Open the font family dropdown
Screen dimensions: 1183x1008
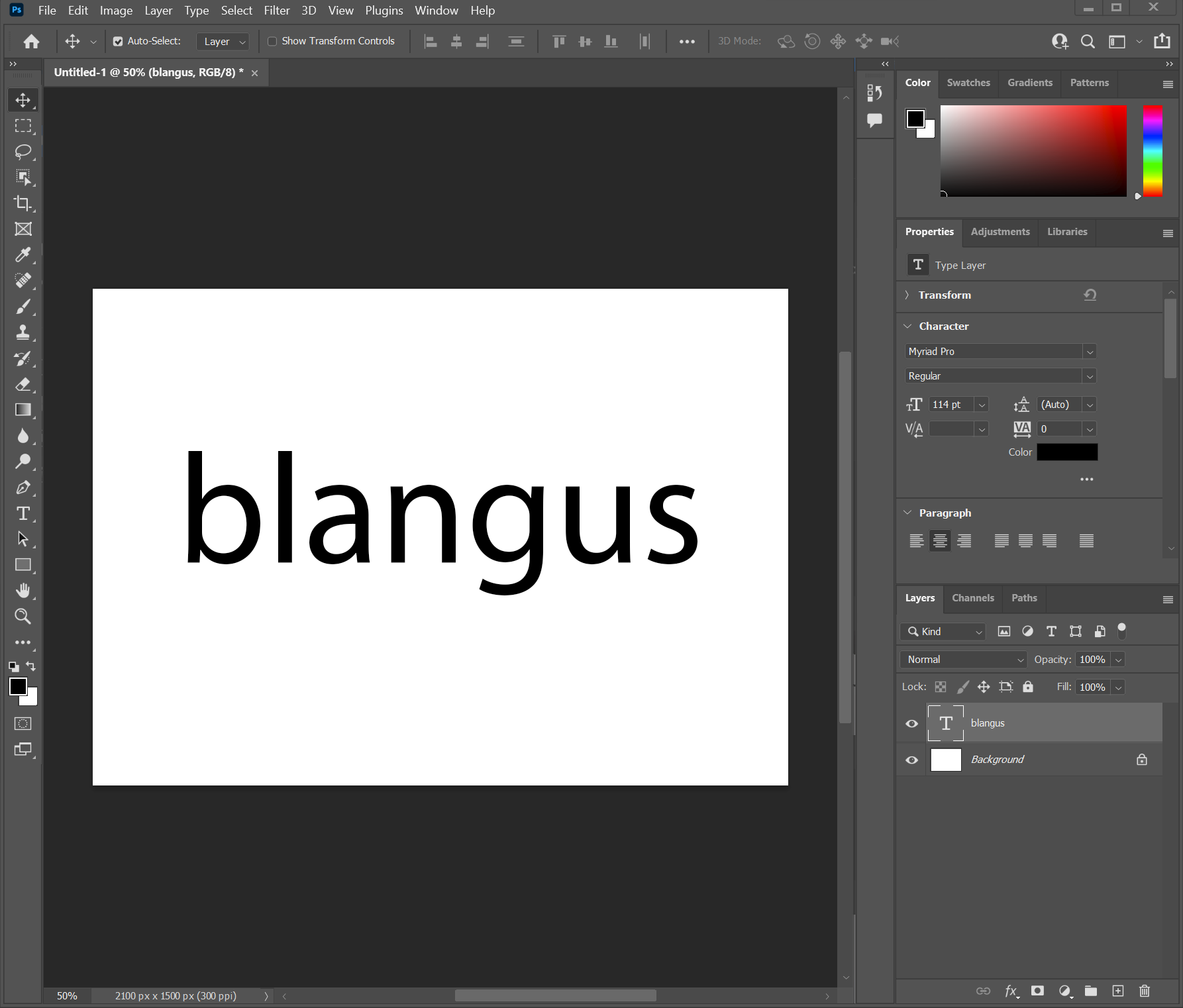coord(1090,351)
